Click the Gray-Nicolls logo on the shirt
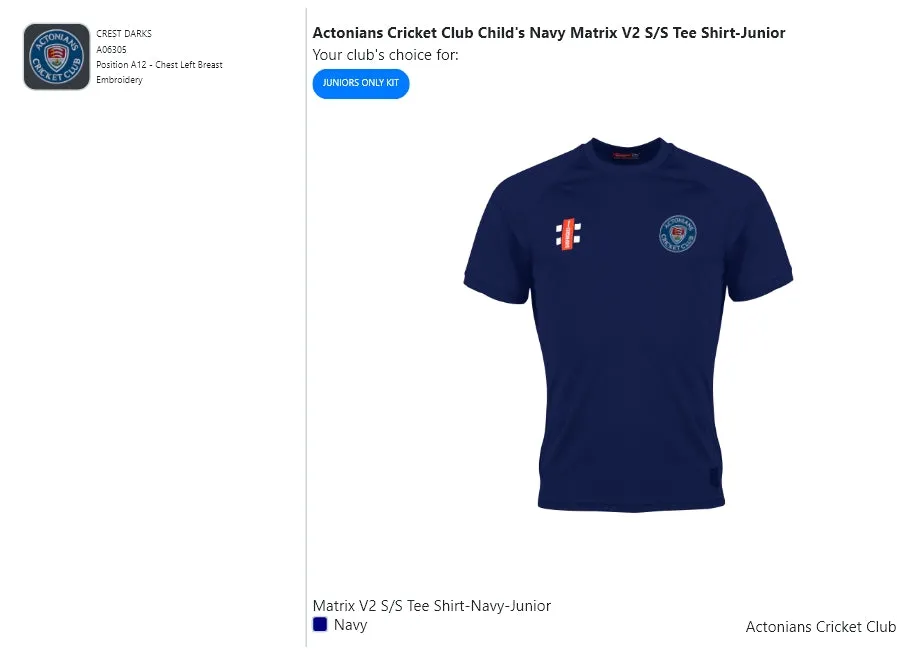 coord(568,234)
